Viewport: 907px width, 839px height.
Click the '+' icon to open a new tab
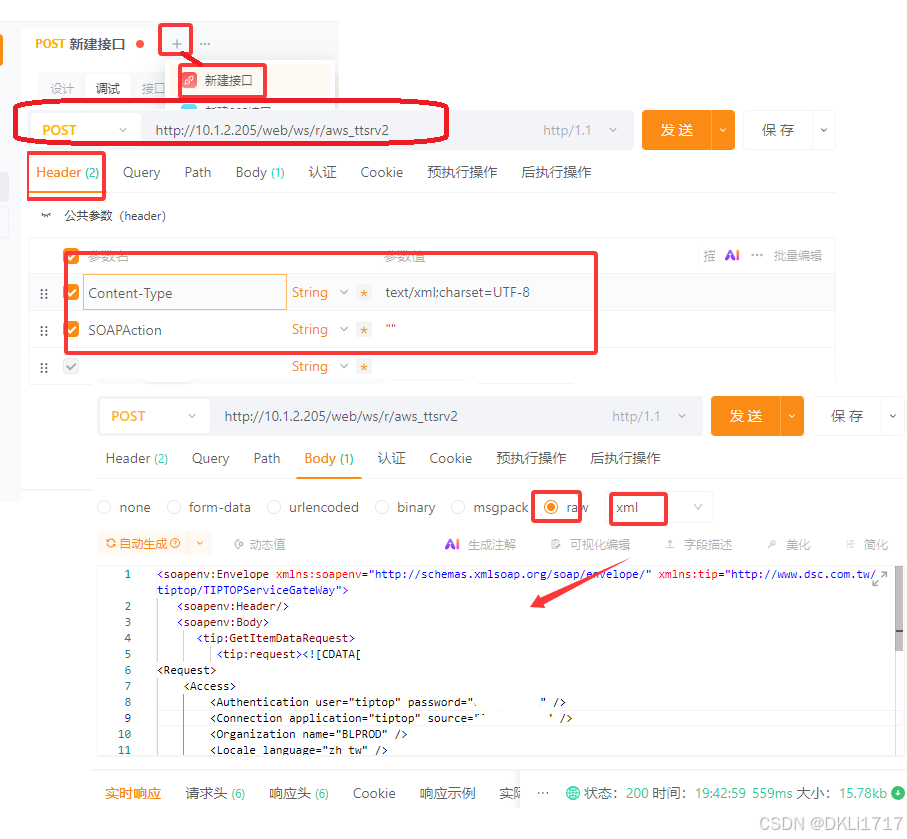175,41
